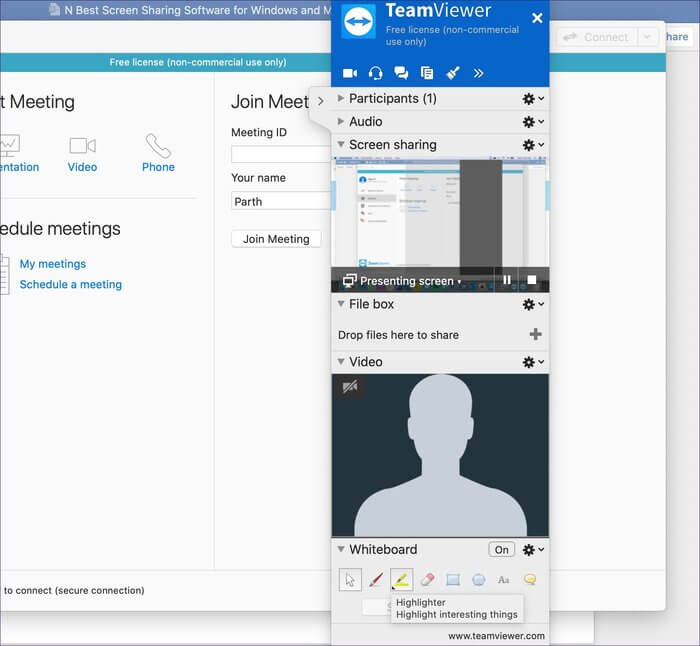Add a file with the plus icon
700x646 pixels.
535,334
